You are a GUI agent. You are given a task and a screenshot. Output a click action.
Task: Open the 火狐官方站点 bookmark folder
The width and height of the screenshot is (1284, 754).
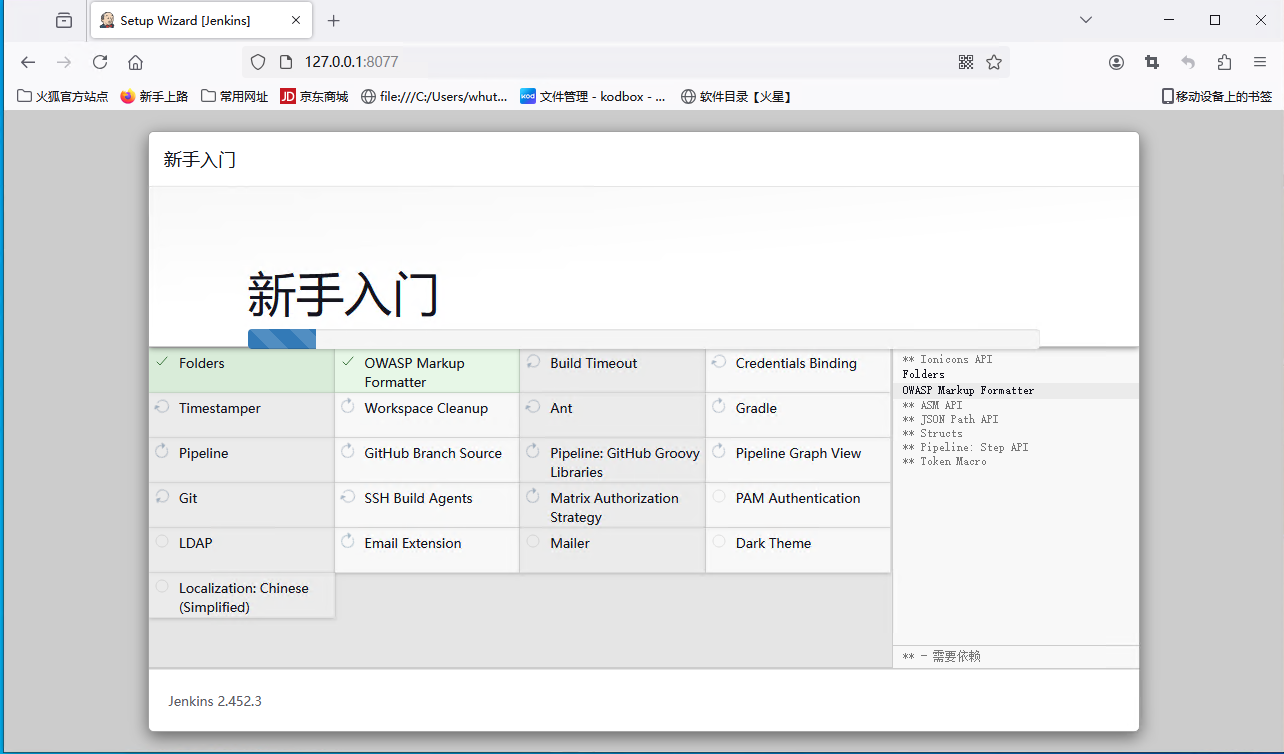click(x=63, y=97)
